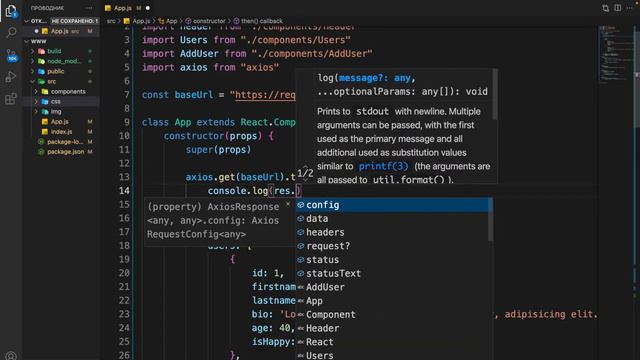Image resolution: width=640 pixels, height=360 pixels.
Task: Pick the Users suggestion at list bottom
Action: coord(393,355)
